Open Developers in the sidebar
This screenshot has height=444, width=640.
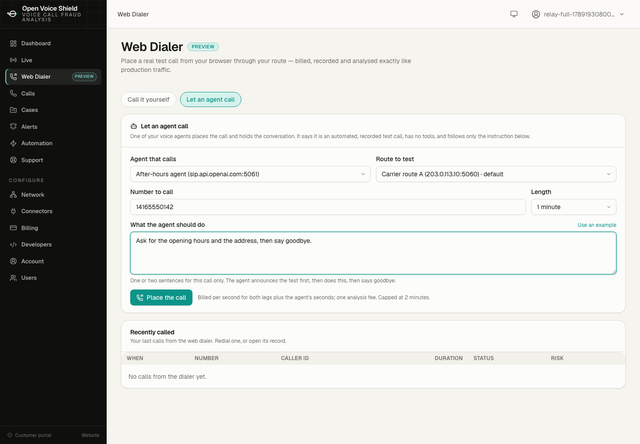(53, 244)
